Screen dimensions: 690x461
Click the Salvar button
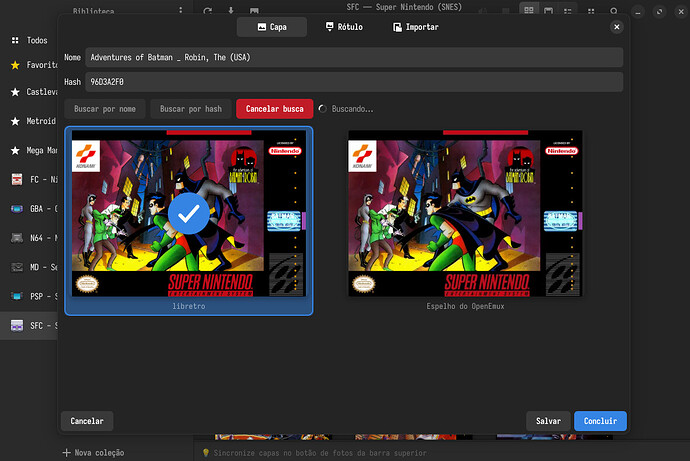coord(548,421)
